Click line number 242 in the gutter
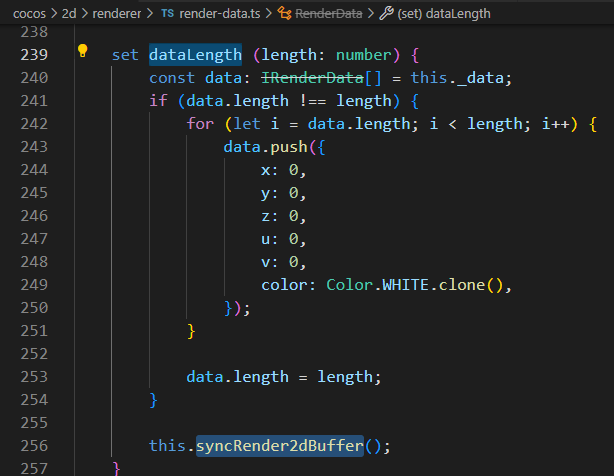This screenshot has width=614, height=476. click(34, 124)
